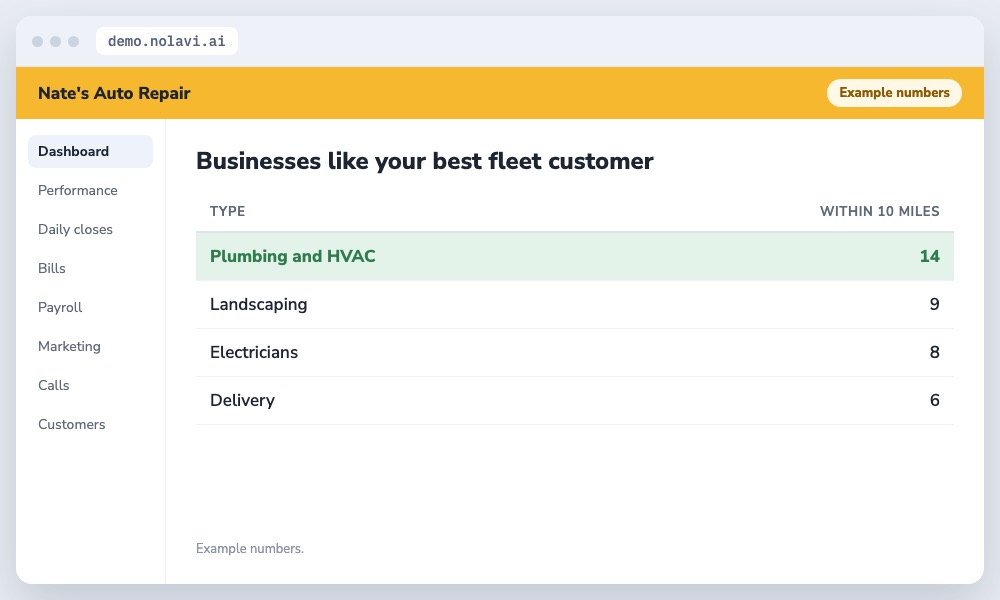Select the Delivery row label

pyautogui.click(x=242, y=400)
